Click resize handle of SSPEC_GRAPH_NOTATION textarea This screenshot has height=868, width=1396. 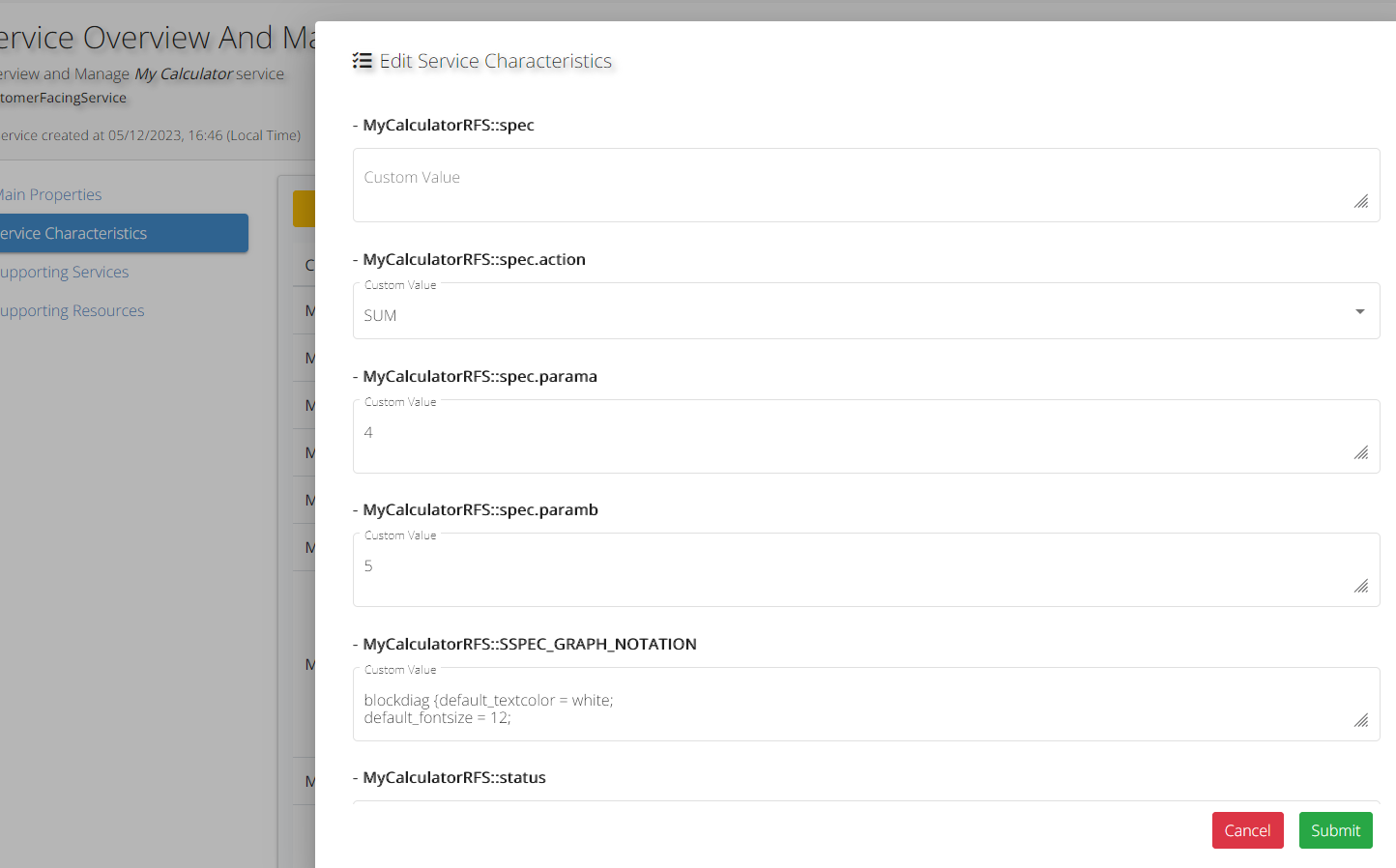[x=1361, y=720]
